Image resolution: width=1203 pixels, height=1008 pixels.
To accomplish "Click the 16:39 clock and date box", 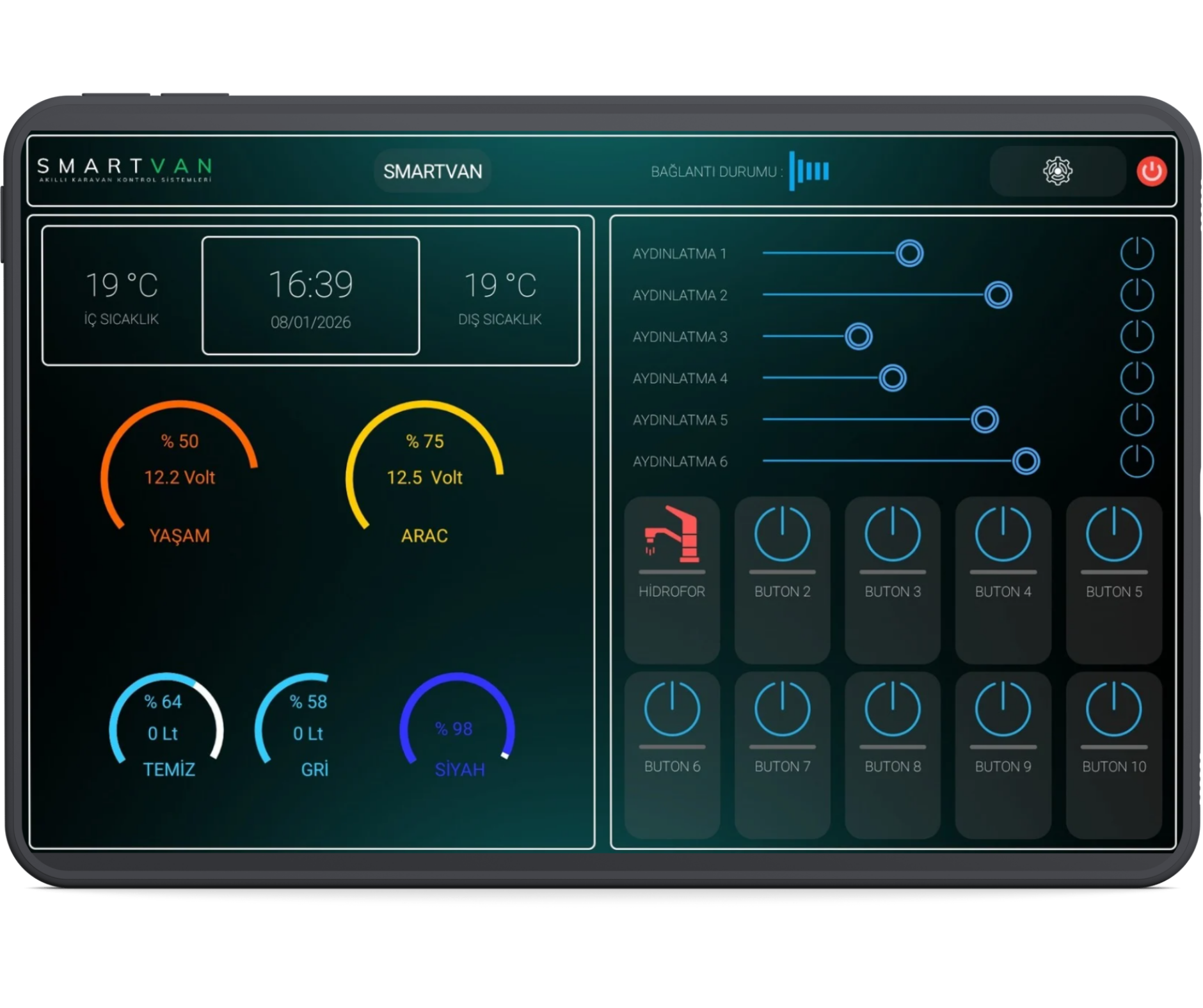I will [311, 295].
